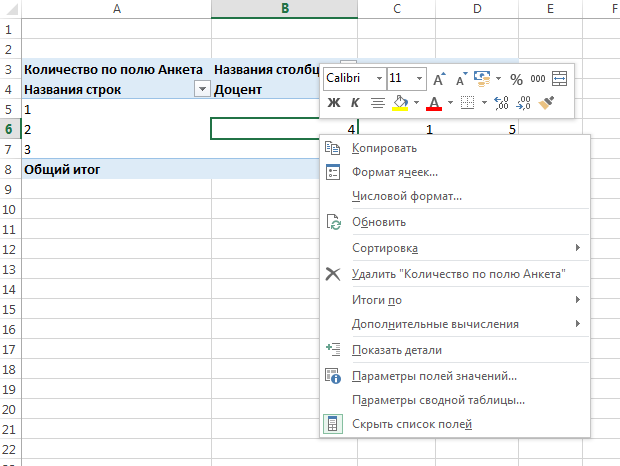Viewport: 620px width, 466px height.
Task: Apply thousands separator 000 format
Action: pos(538,78)
